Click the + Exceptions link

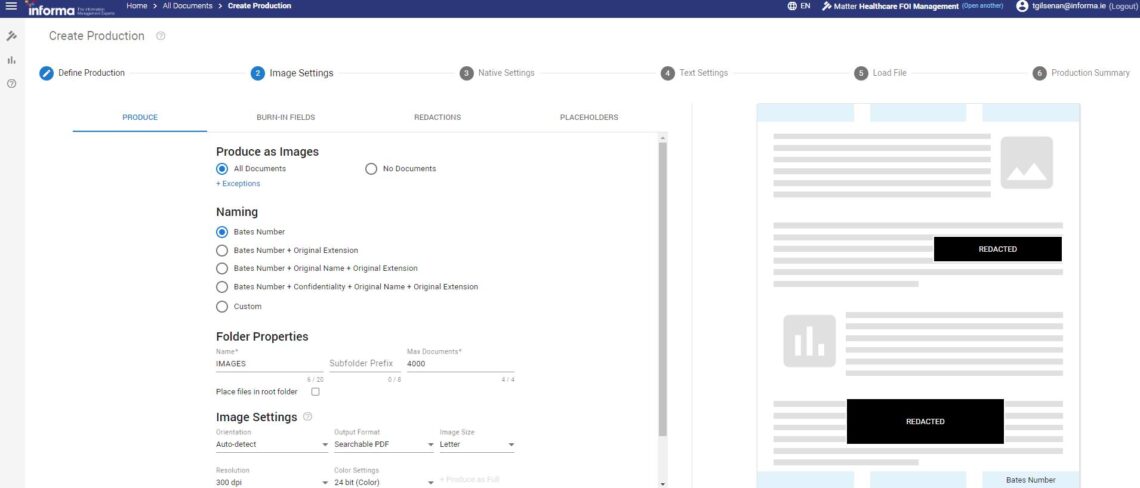coord(238,184)
